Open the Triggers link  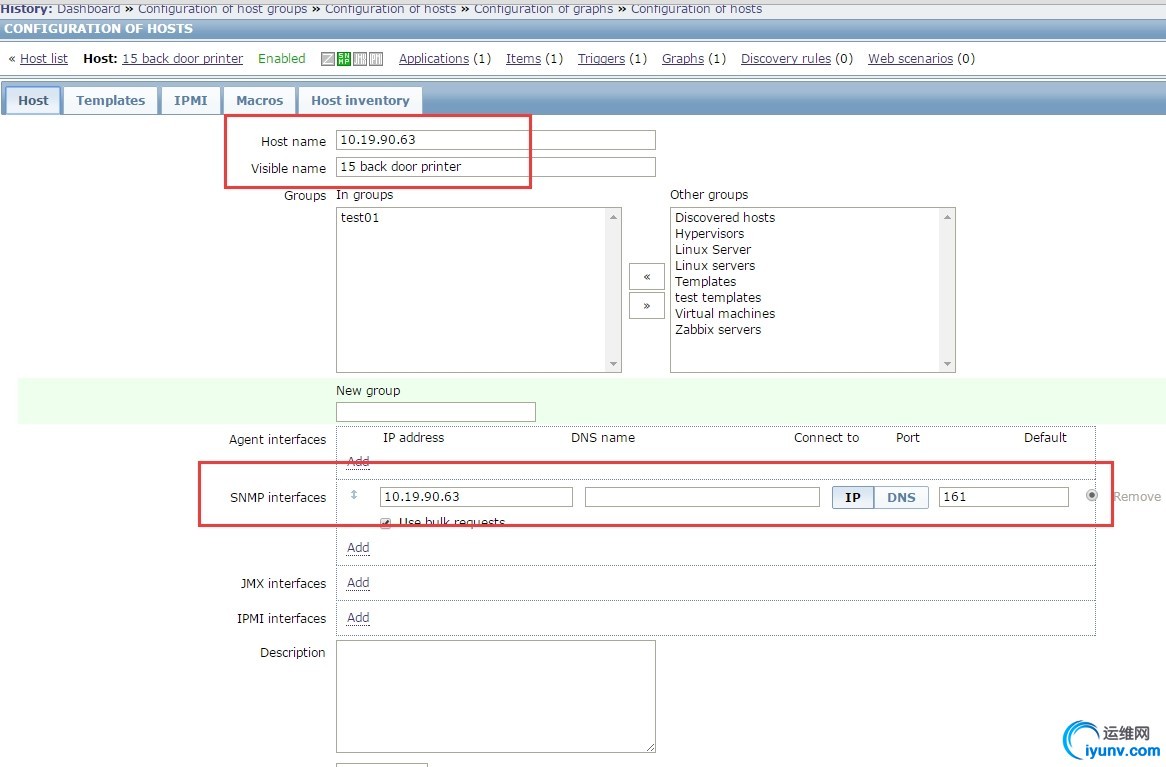tap(602, 59)
